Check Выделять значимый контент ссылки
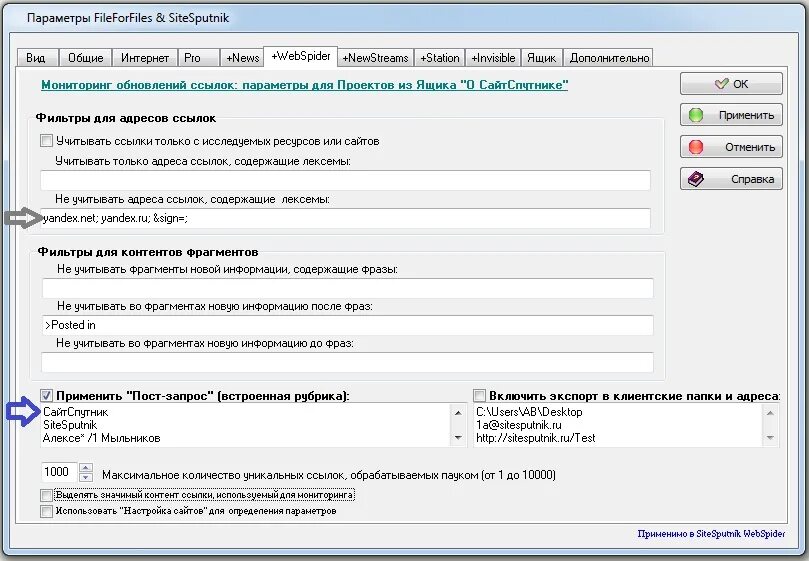809x561 pixels. [46, 495]
